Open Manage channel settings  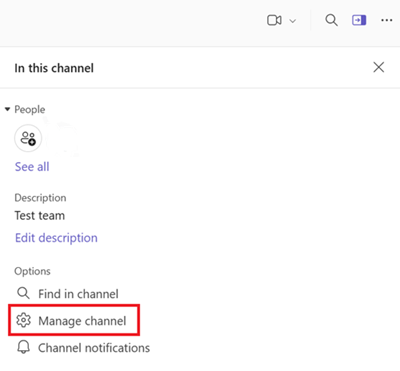click(x=74, y=320)
